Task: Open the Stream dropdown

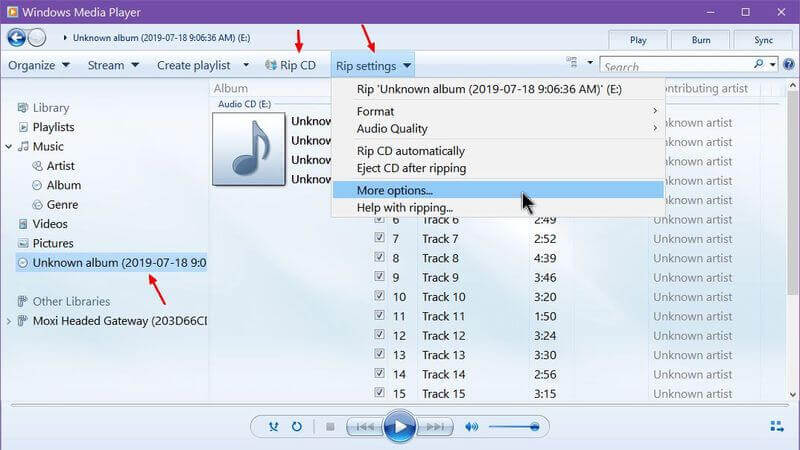Action: pos(113,65)
